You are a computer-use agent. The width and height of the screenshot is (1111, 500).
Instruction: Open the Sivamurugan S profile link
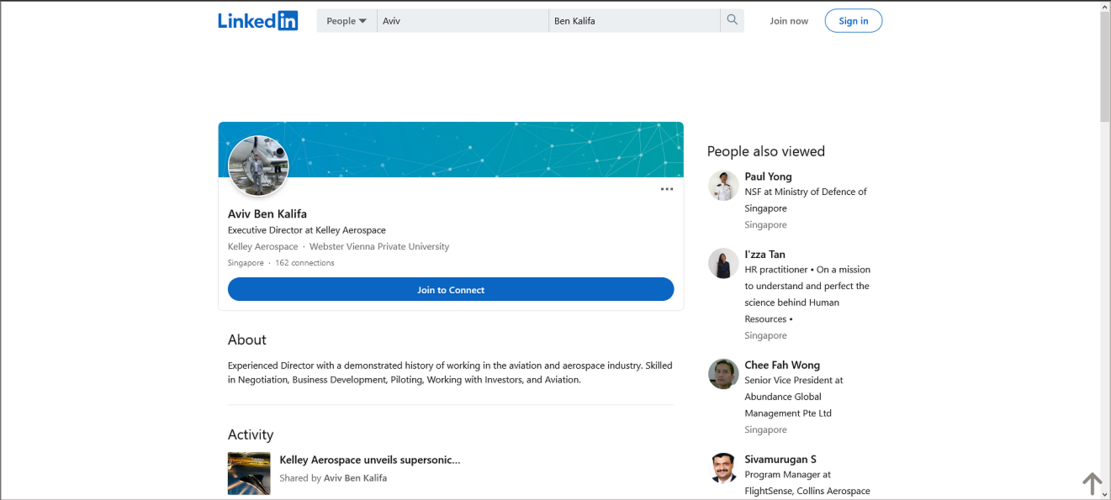[x=780, y=459]
